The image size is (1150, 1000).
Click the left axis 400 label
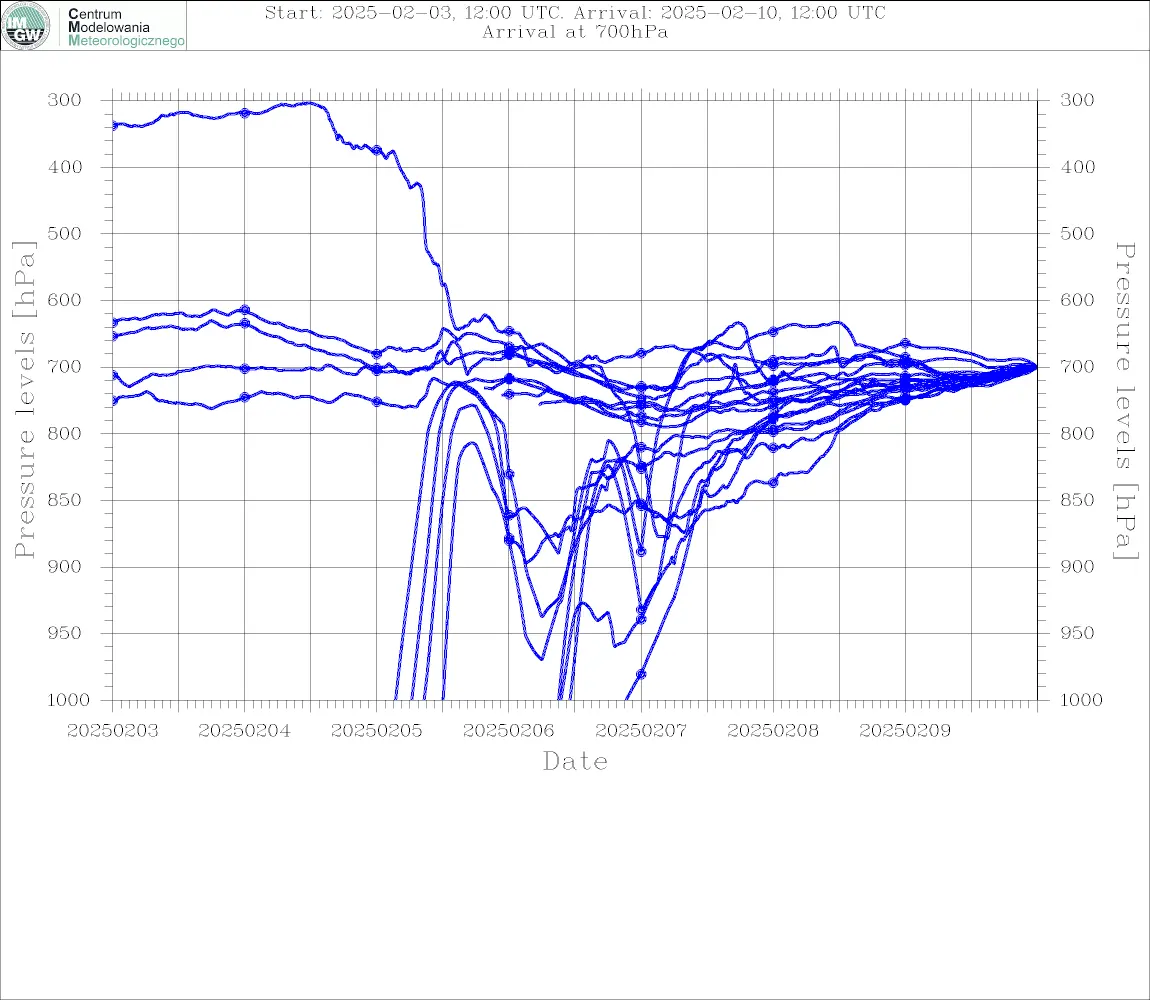(65, 167)
